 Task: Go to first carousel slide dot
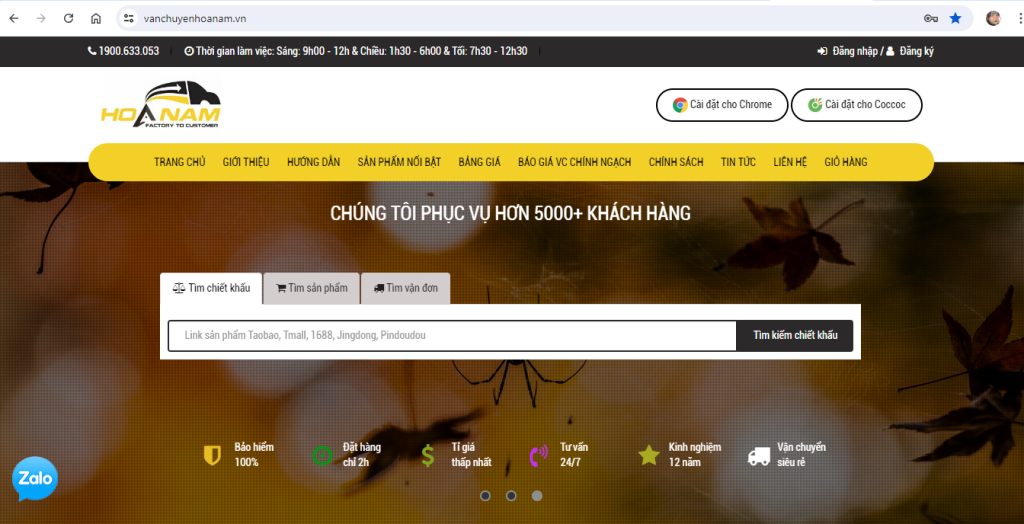coord(485,496)
